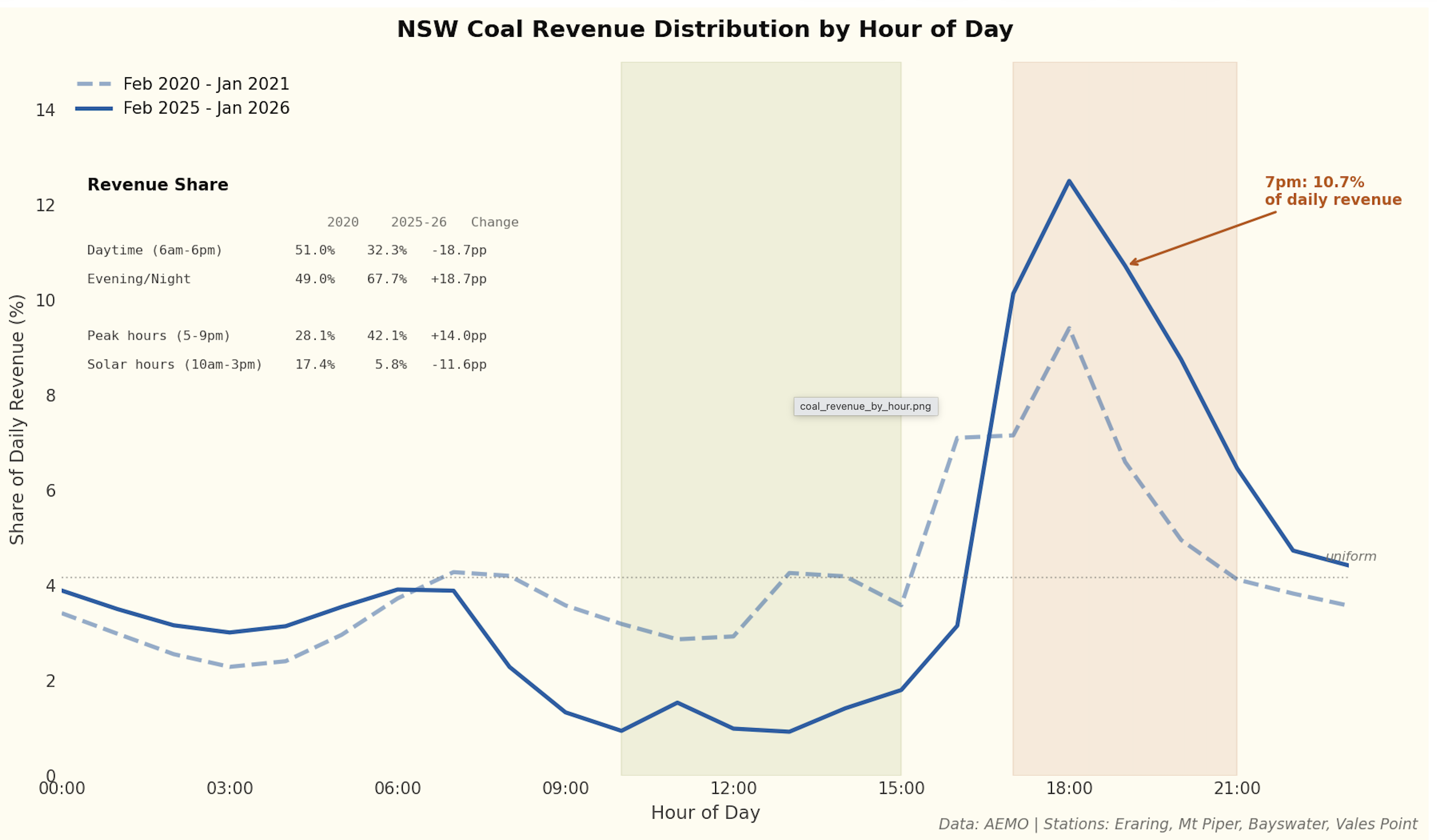Click the Share of Daily Revenue (%) axis label
Screen dimensions: 1437x840
point(17,420)
